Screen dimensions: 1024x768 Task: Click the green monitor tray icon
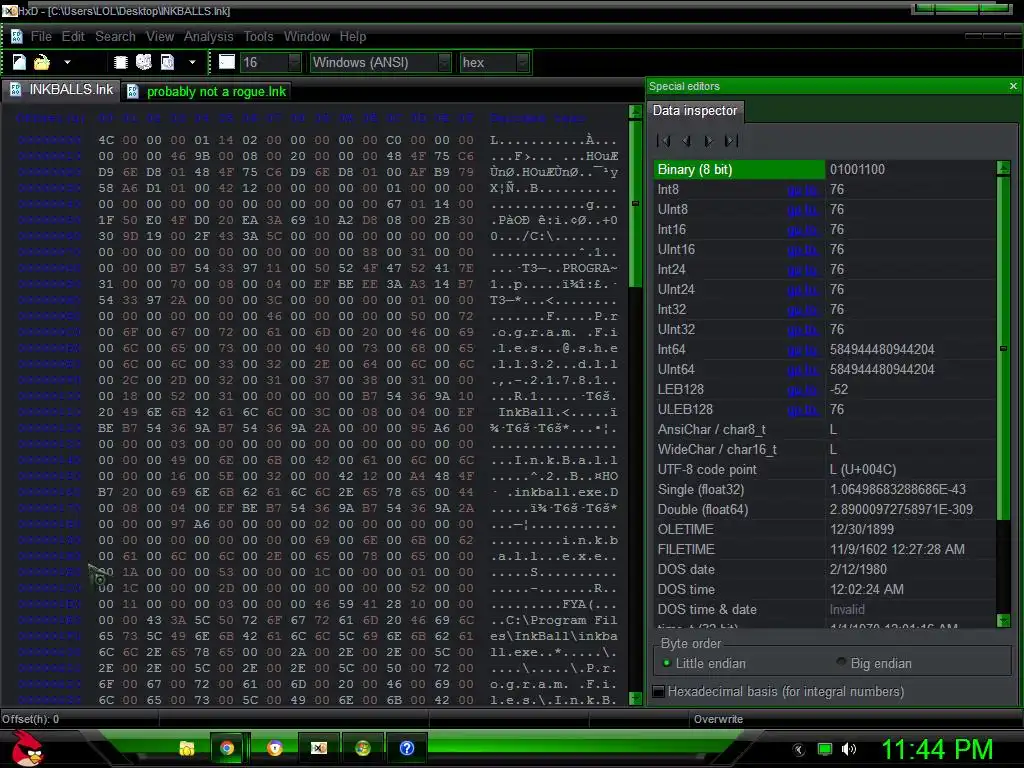pyautogui.click(x=825, y=749)
